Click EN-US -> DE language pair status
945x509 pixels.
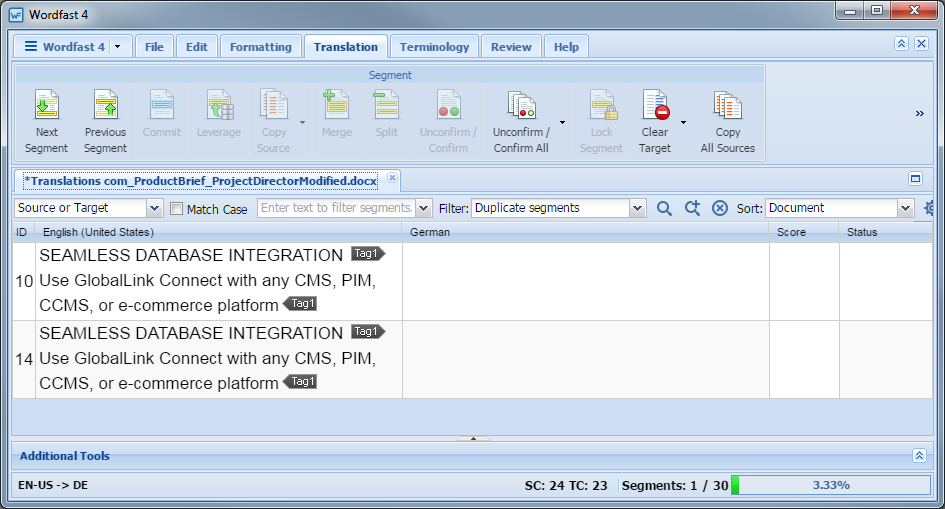(x=53, y=485)
